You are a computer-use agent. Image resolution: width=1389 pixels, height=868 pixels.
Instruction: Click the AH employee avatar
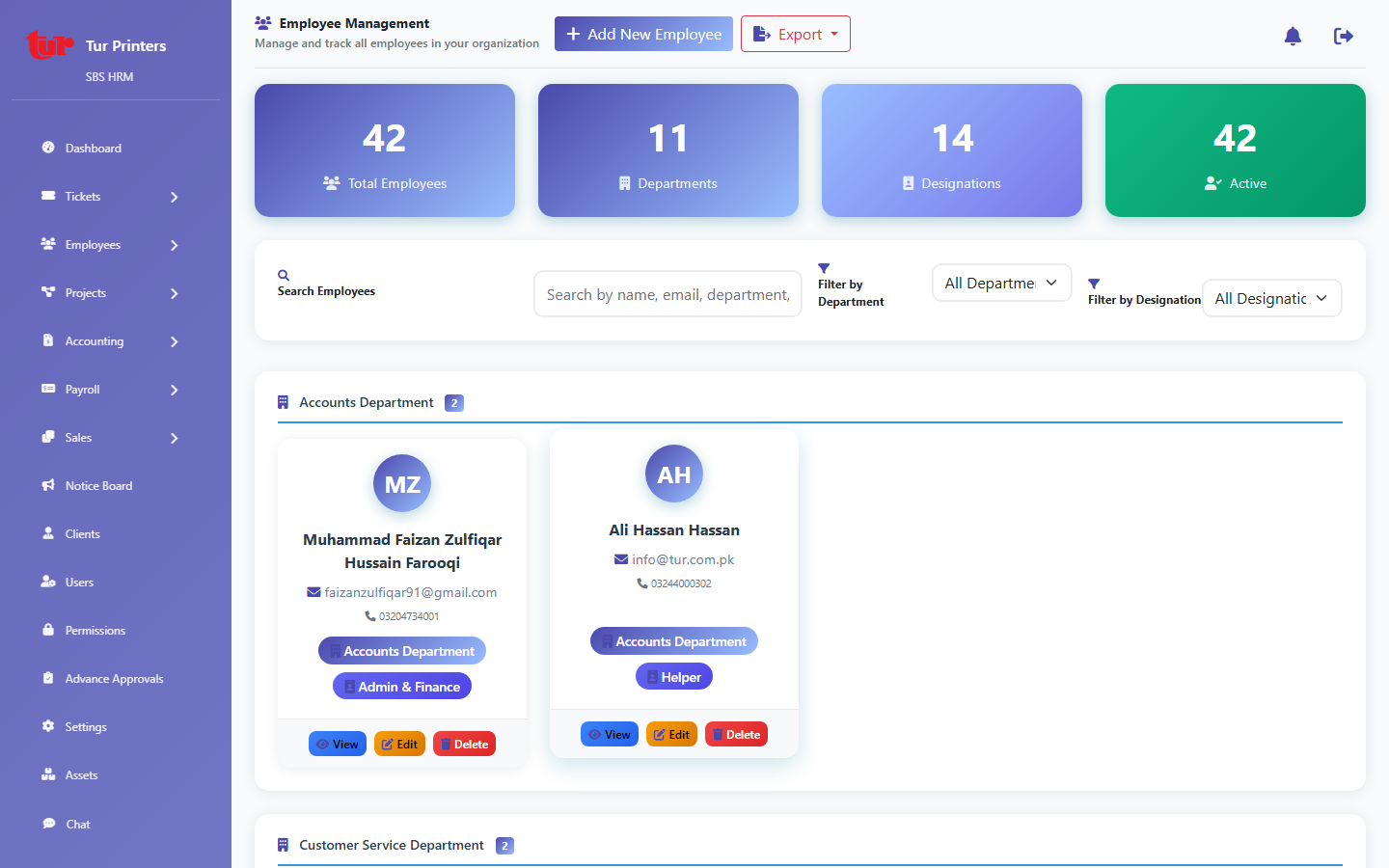(x=674, y=475)
